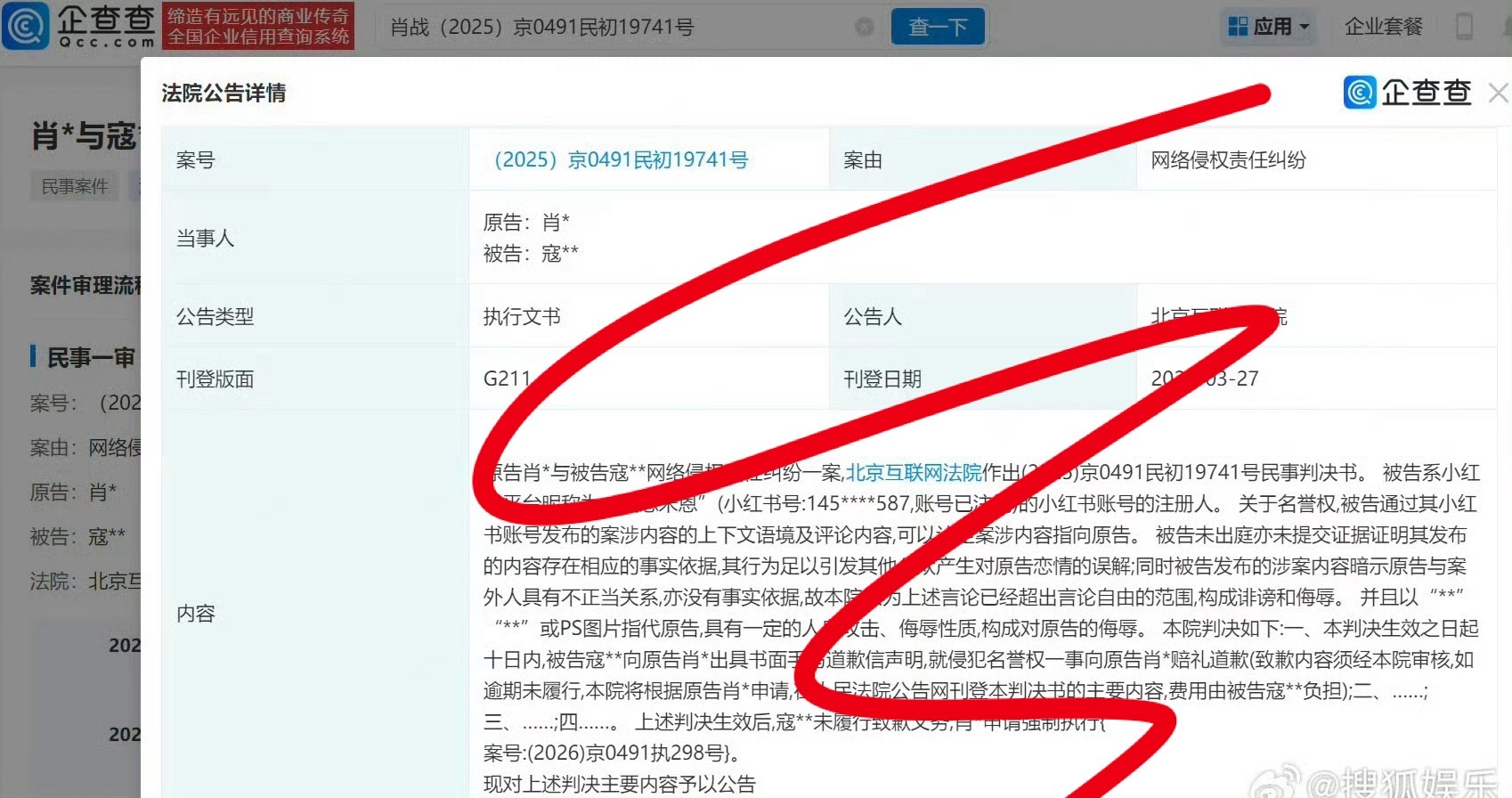Click the 企查查 logo inside the dialog
The height and width of the screenshot is (798, 1512).
1408,92
